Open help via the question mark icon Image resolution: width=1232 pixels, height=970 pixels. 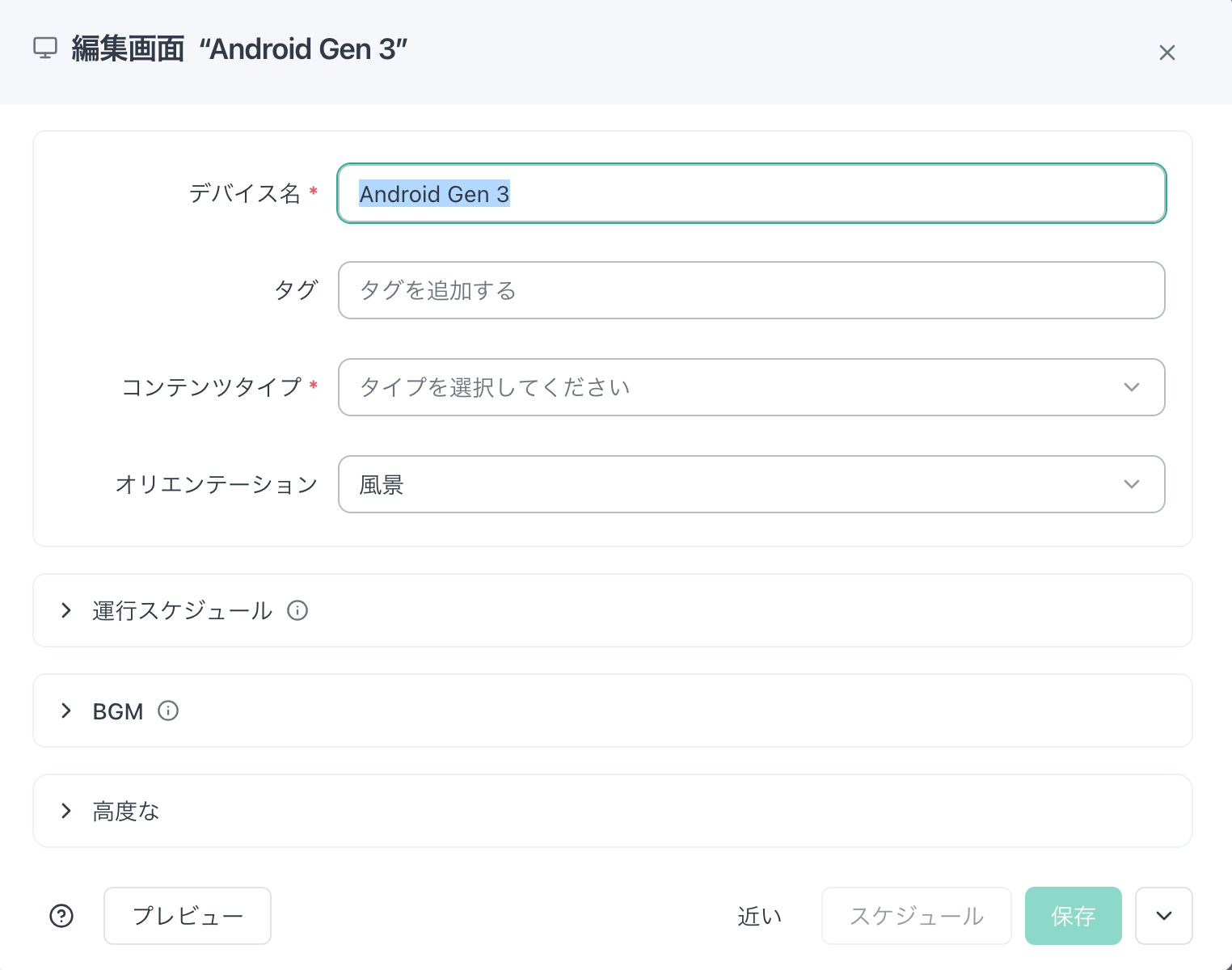tap(61, 916)
